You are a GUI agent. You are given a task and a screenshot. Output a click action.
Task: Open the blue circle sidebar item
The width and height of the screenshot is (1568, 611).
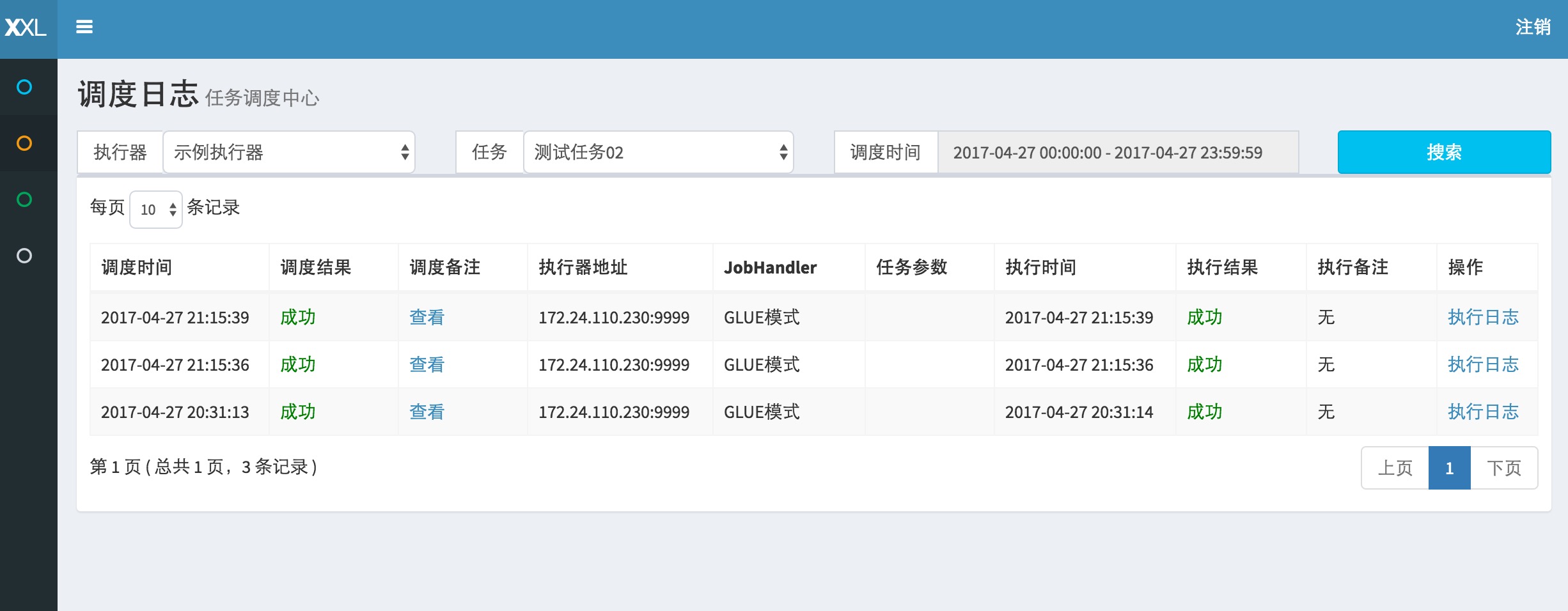(24, 87)
